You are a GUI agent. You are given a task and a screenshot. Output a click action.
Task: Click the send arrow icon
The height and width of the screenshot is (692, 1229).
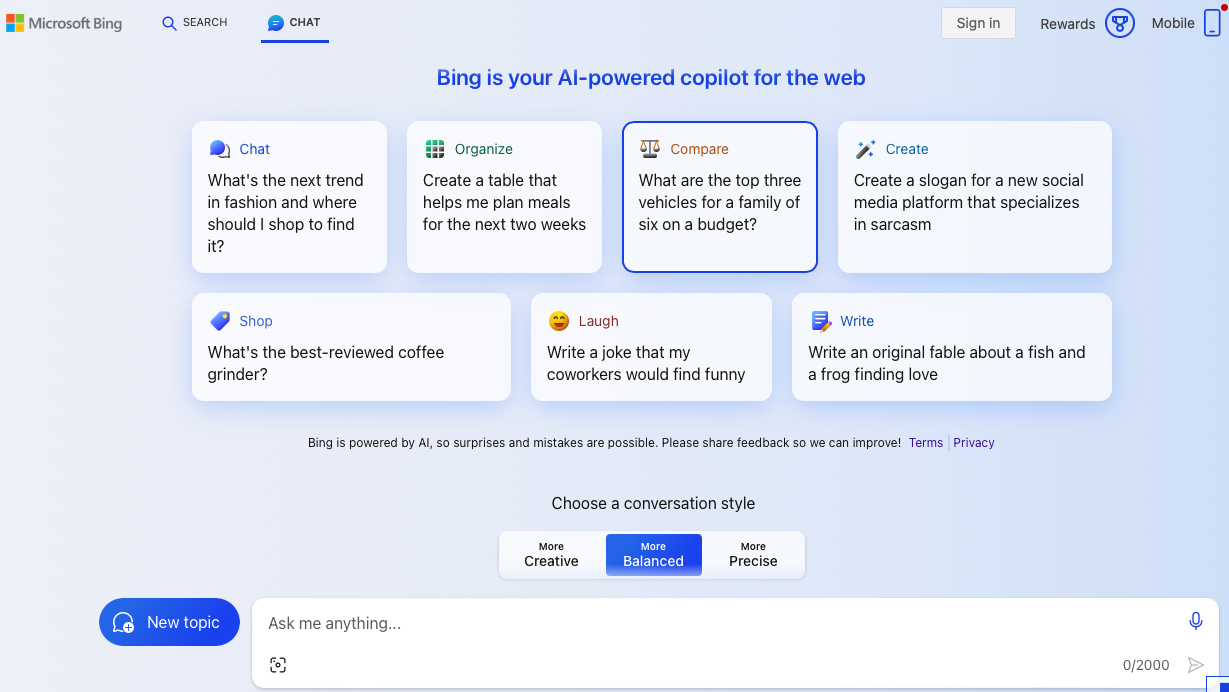point(1195,665)
